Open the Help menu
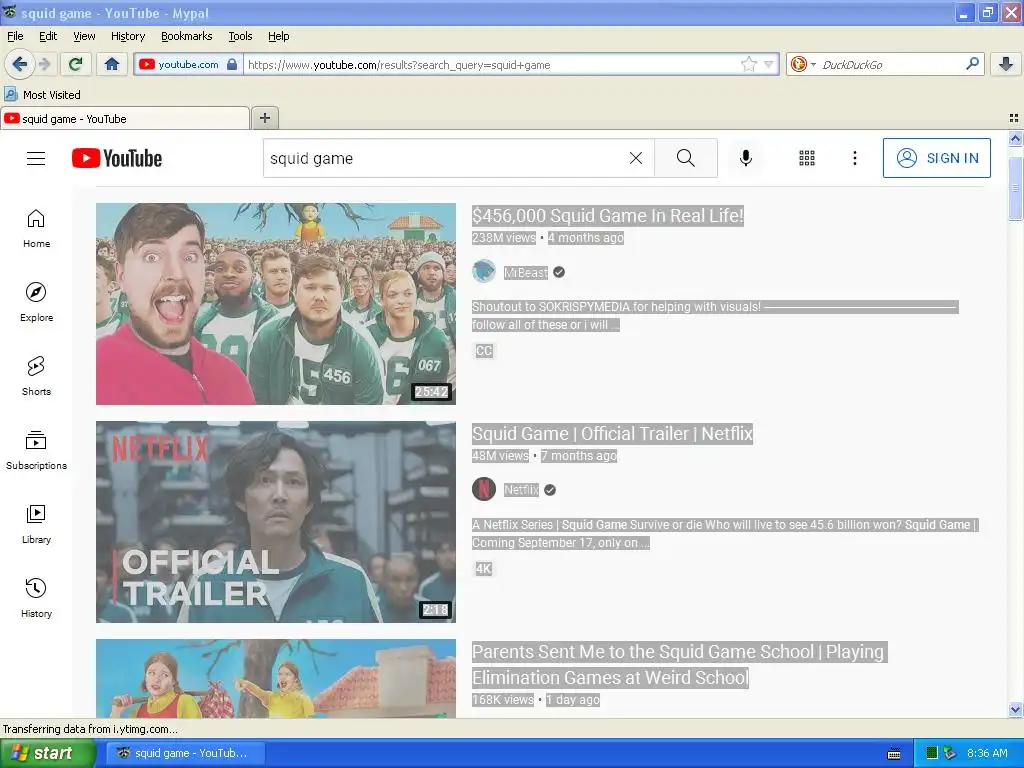 [278, 36]
